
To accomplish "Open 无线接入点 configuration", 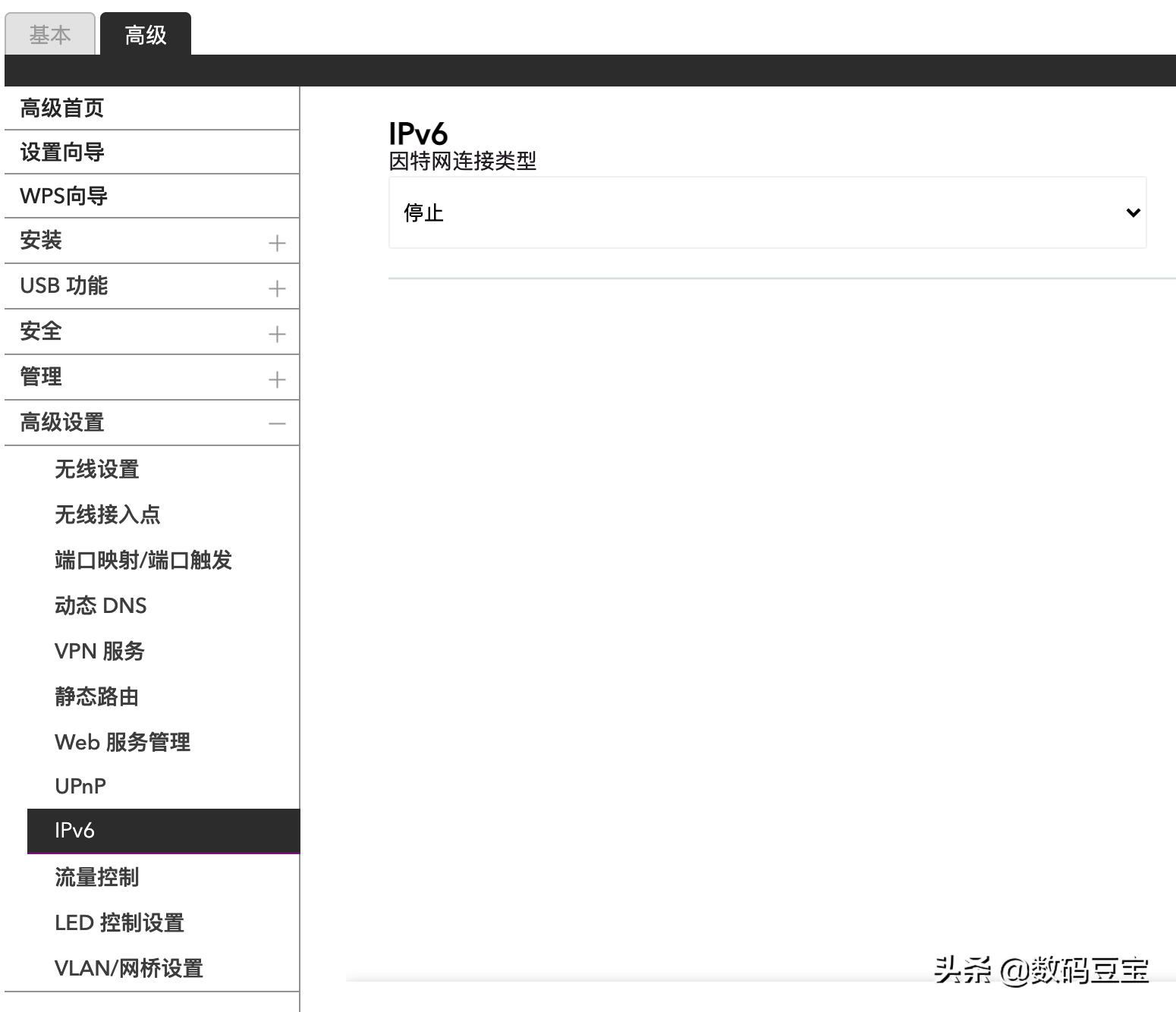I will [x=108, y=514].
